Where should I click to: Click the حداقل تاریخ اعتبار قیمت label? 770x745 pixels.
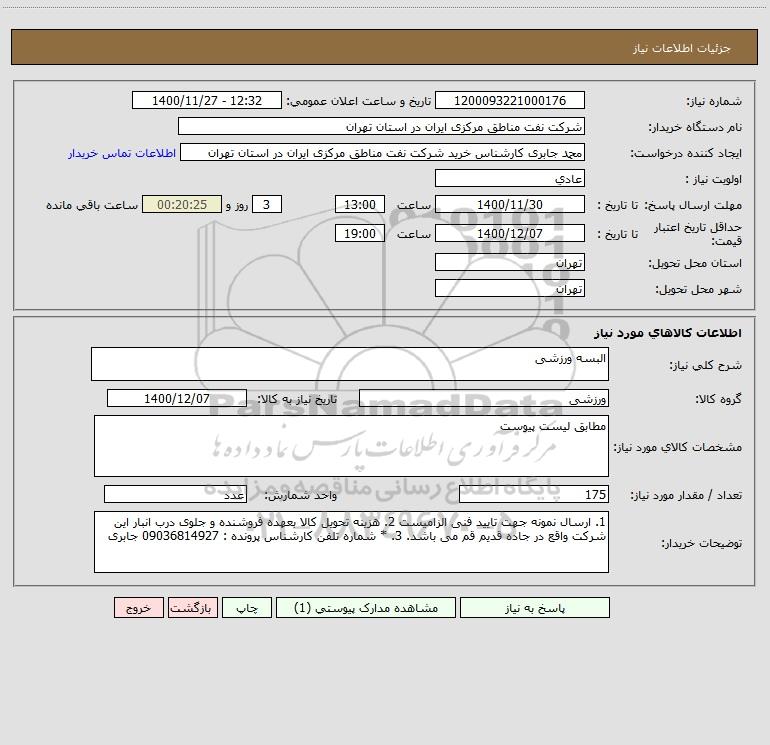click(698, 234)
